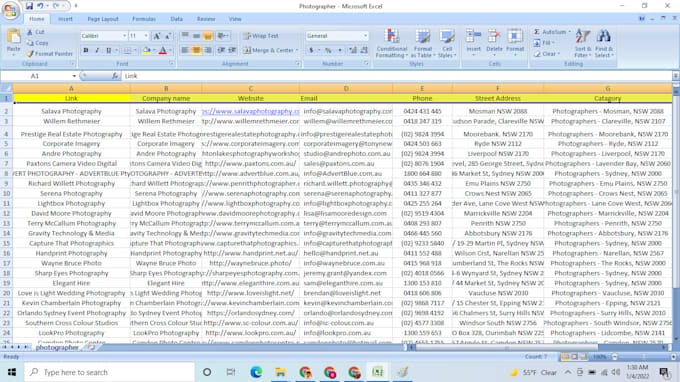The image size is (680, 382).
Task: Open the number format General dropdown
Action: 366,36
